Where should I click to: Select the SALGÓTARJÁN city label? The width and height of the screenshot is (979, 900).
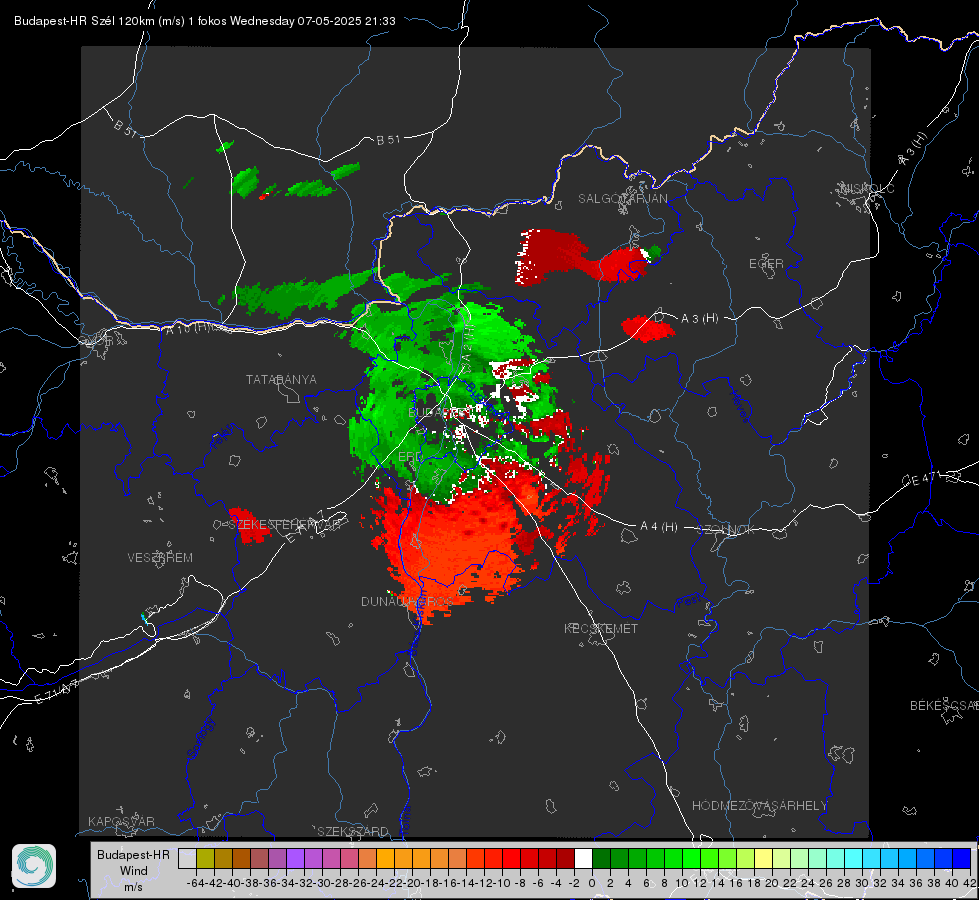tap(622, 199)
